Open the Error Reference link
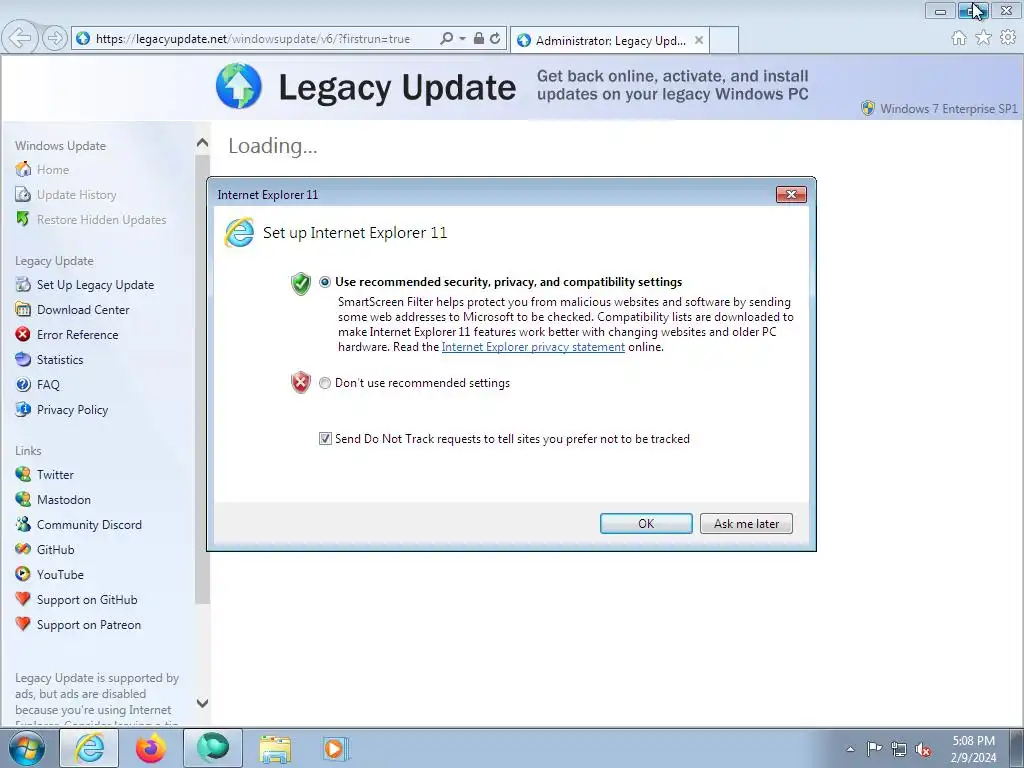The height and width of the screenshot is (768, 1024). click(78, 334)
